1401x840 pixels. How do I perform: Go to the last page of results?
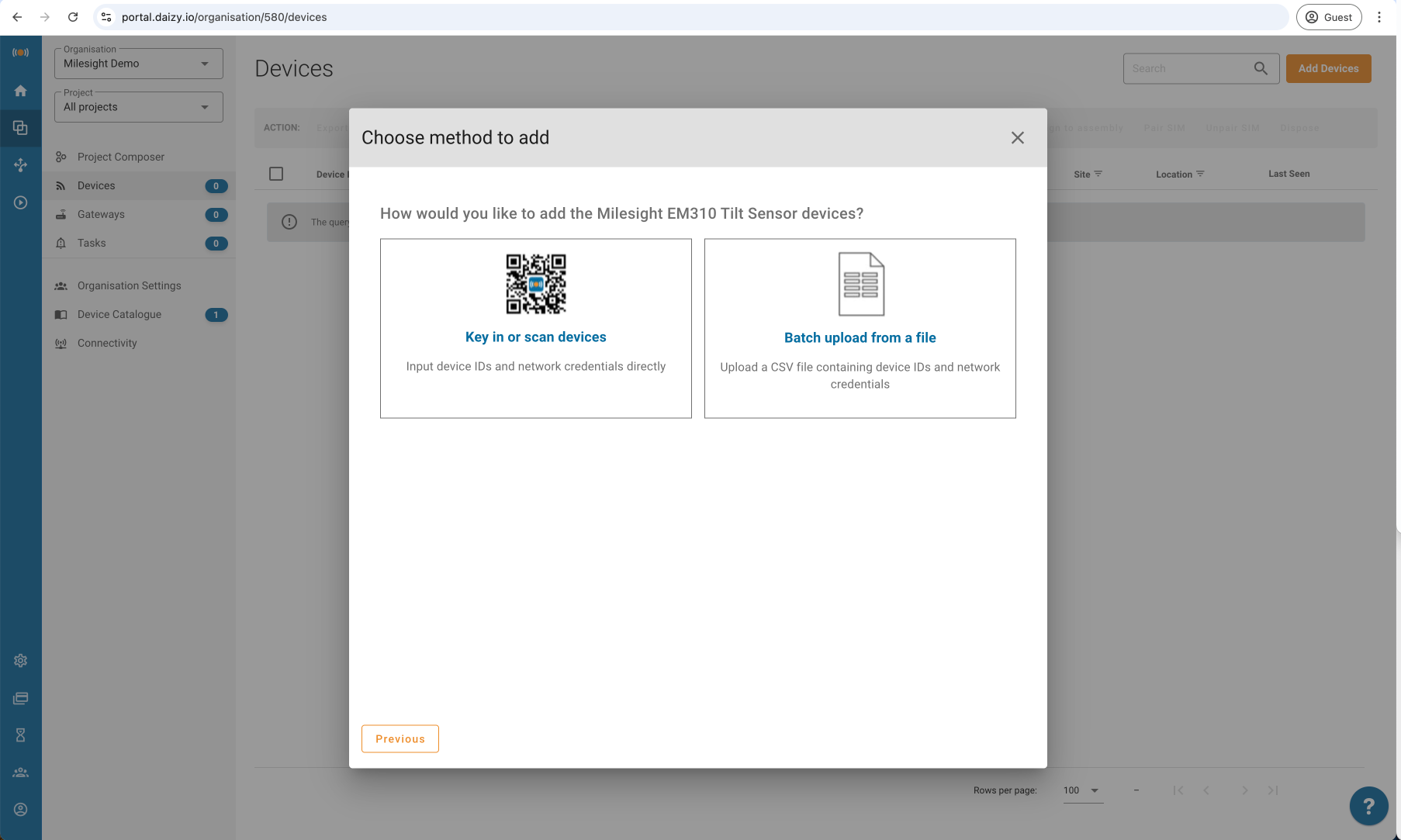(x=1273, y=790)
